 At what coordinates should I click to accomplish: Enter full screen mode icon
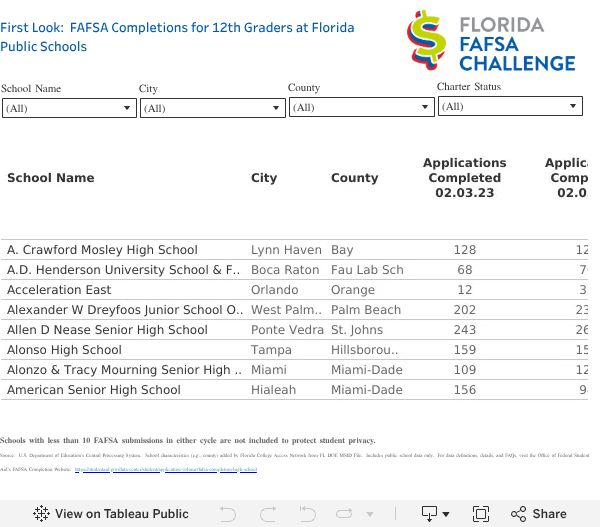pos(481,514)
